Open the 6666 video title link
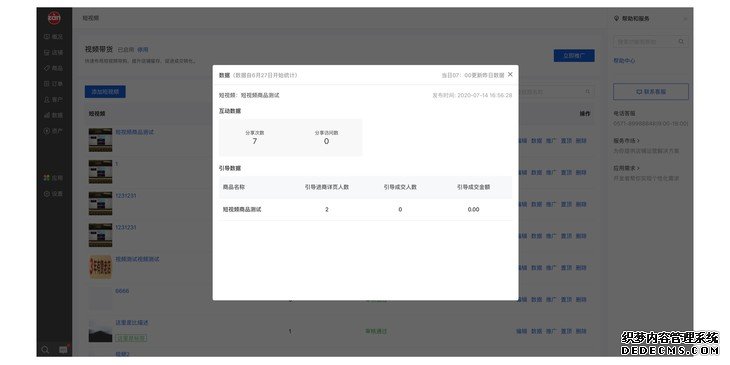The width and height of the screenshot is (730, 365). [122, 291]
